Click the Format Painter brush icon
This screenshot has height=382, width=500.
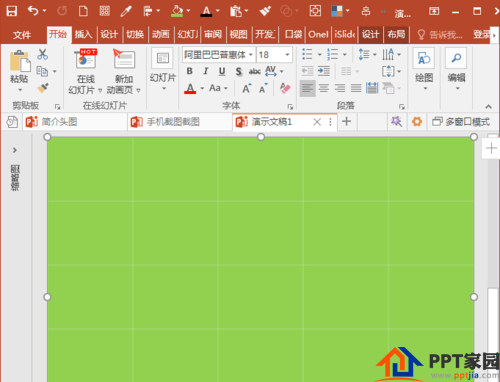(43, 88)
